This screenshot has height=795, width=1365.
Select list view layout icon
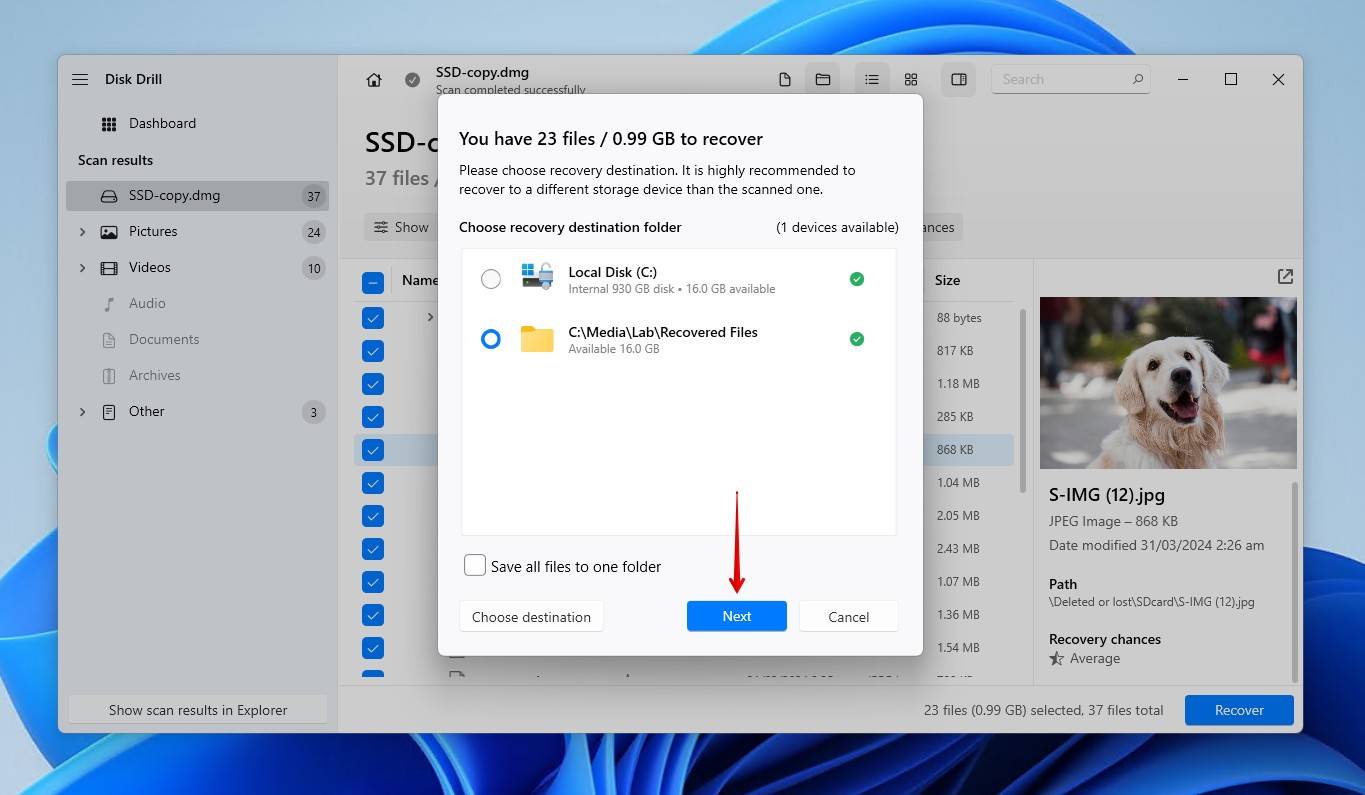click(872, 80)
